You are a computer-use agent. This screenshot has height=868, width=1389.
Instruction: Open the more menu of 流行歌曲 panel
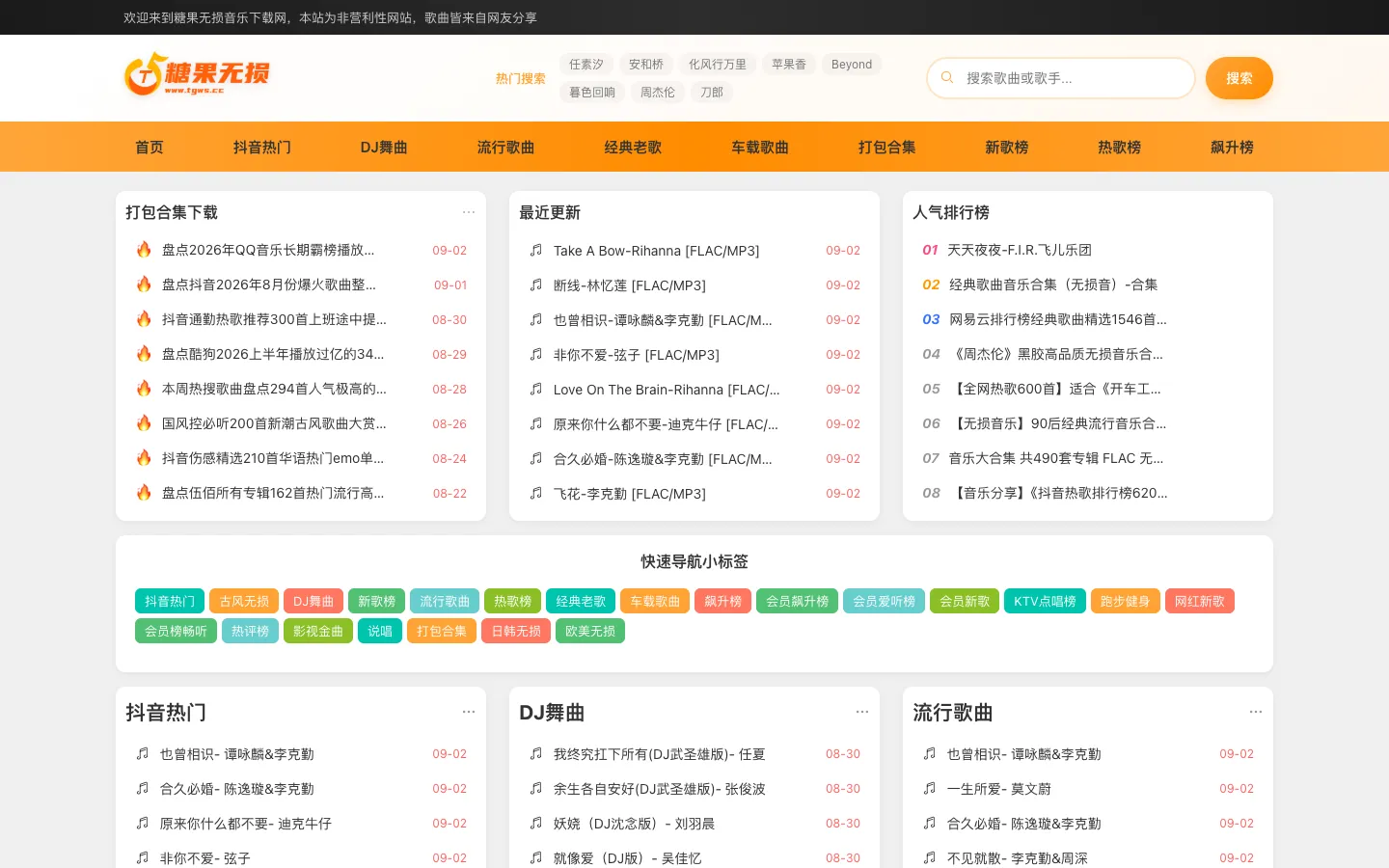pos(1256,712)
